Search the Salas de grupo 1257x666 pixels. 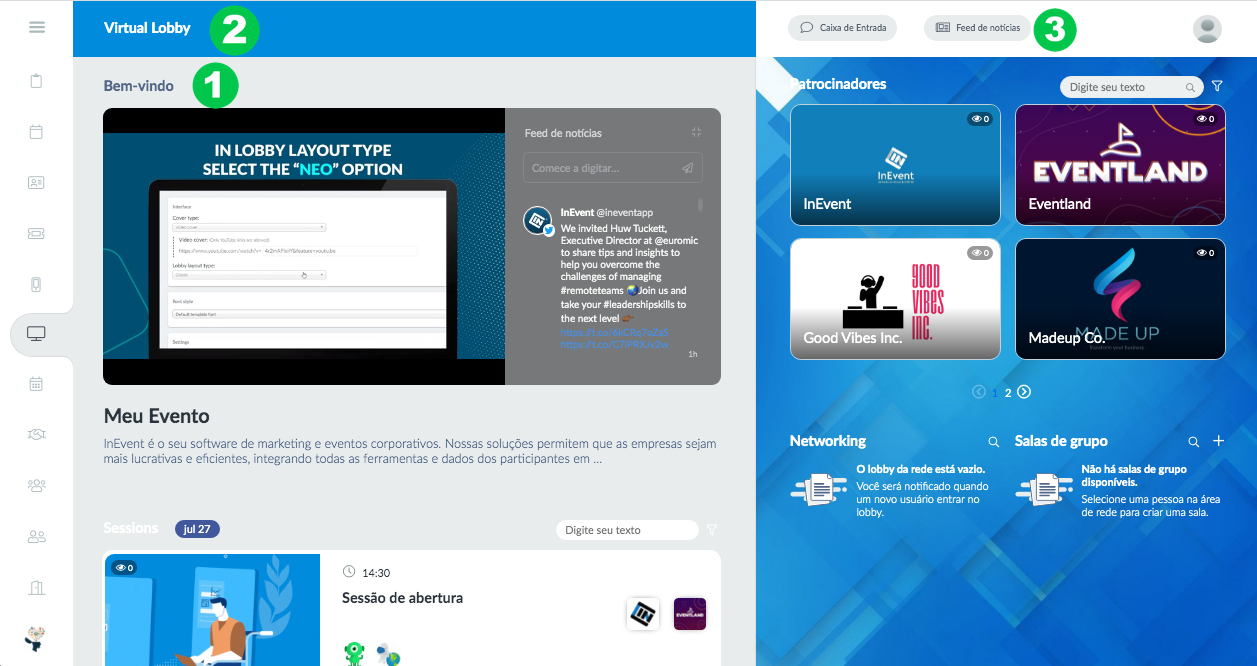1194,441
